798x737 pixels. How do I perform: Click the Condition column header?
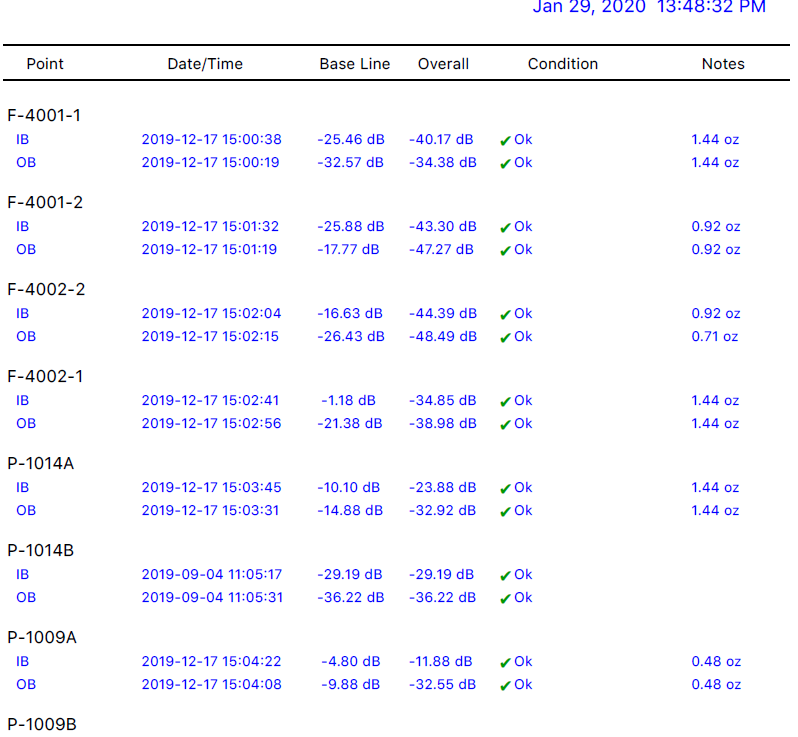(x=563, y=63)
